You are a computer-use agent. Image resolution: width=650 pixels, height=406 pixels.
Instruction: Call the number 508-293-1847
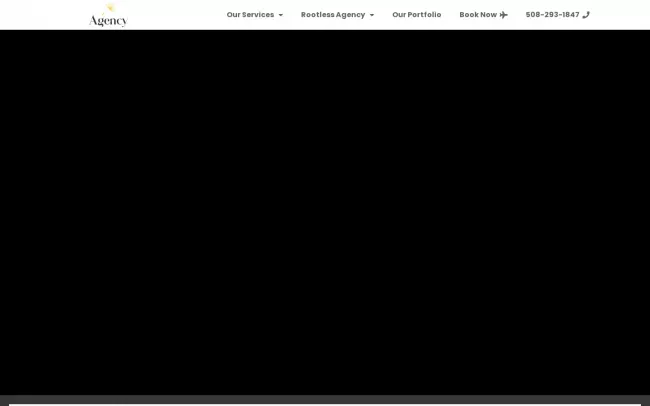[552, 15]
